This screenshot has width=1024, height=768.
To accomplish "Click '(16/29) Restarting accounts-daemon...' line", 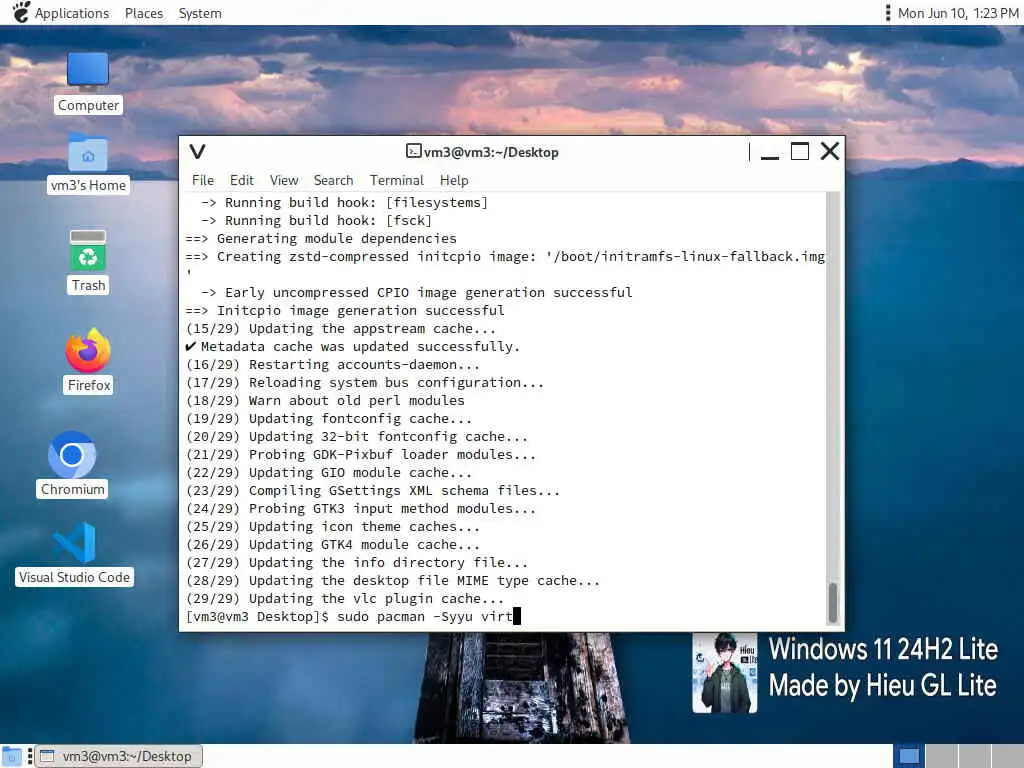I will [x=332, y=364].
